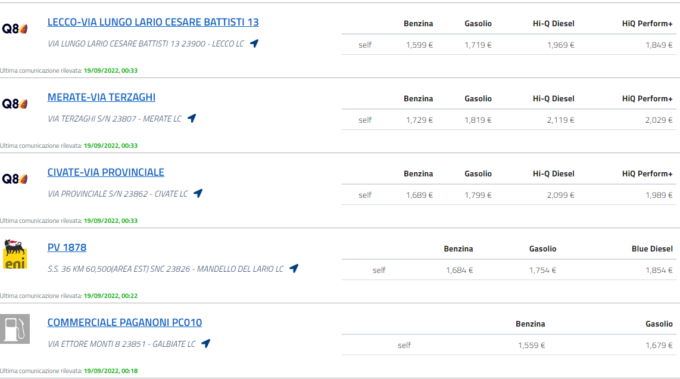The image size is (680, 379).
Task: Click navigation arrow next to Merate address
Action: 192,118
